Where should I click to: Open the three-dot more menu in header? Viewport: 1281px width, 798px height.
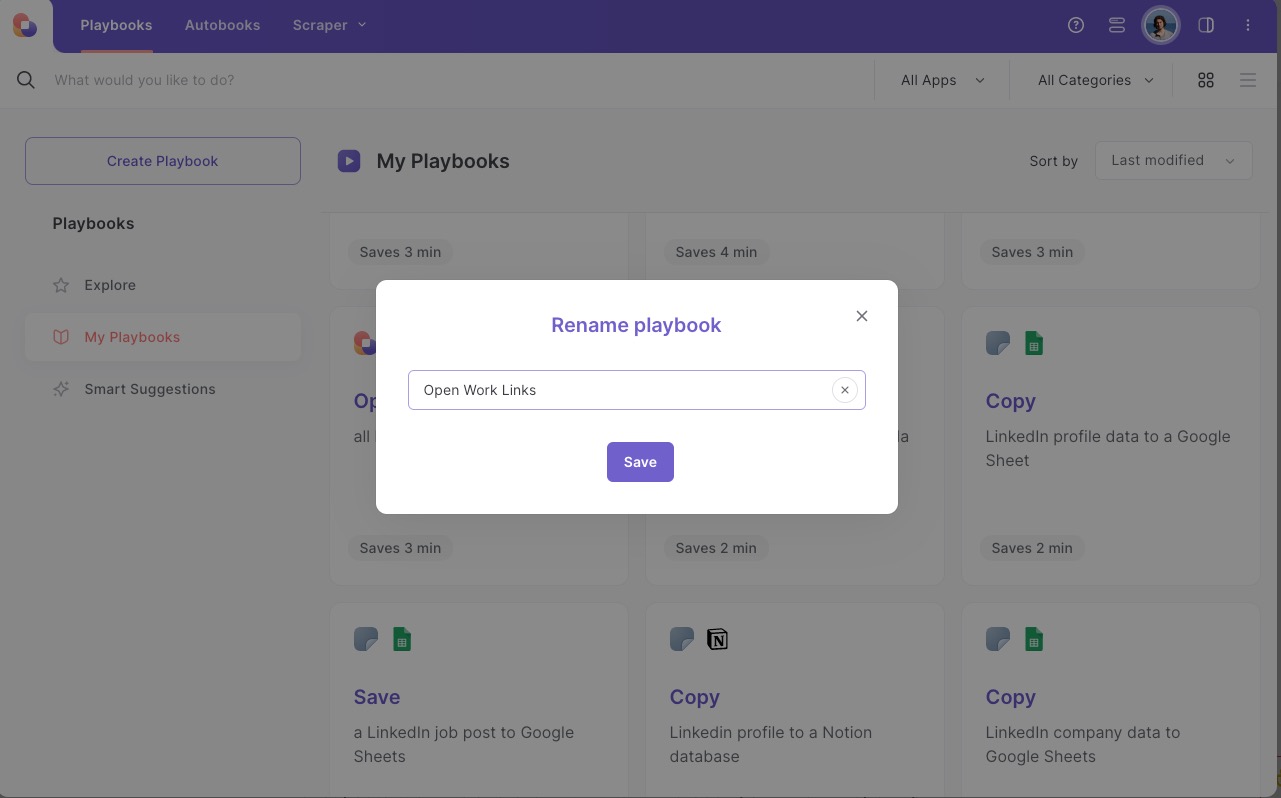(1248, 25)
